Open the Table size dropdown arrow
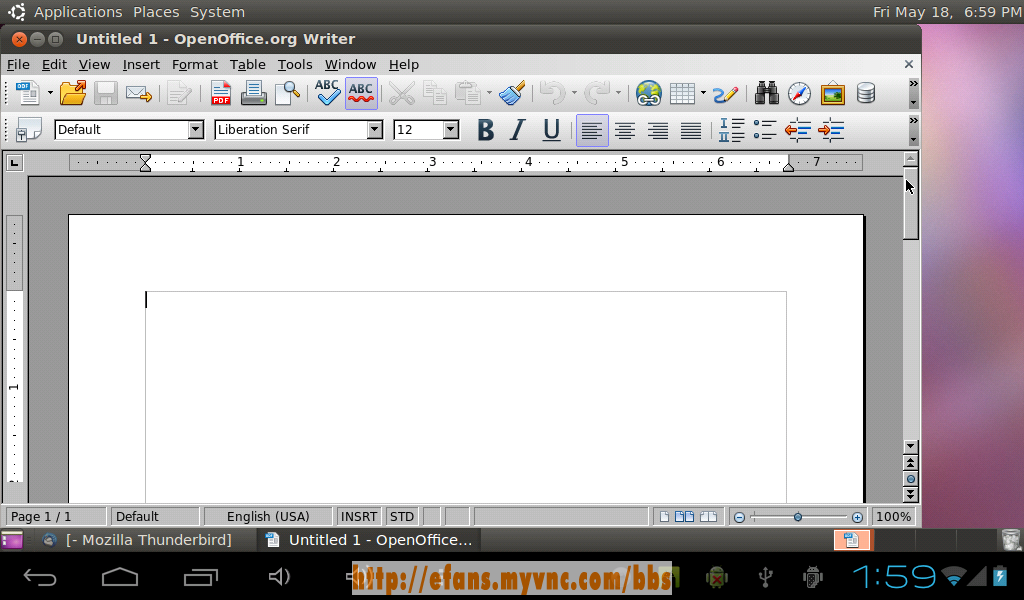The height and width of the screenshot is (600, 1024). pyautogui.click(x=703, y=93)
